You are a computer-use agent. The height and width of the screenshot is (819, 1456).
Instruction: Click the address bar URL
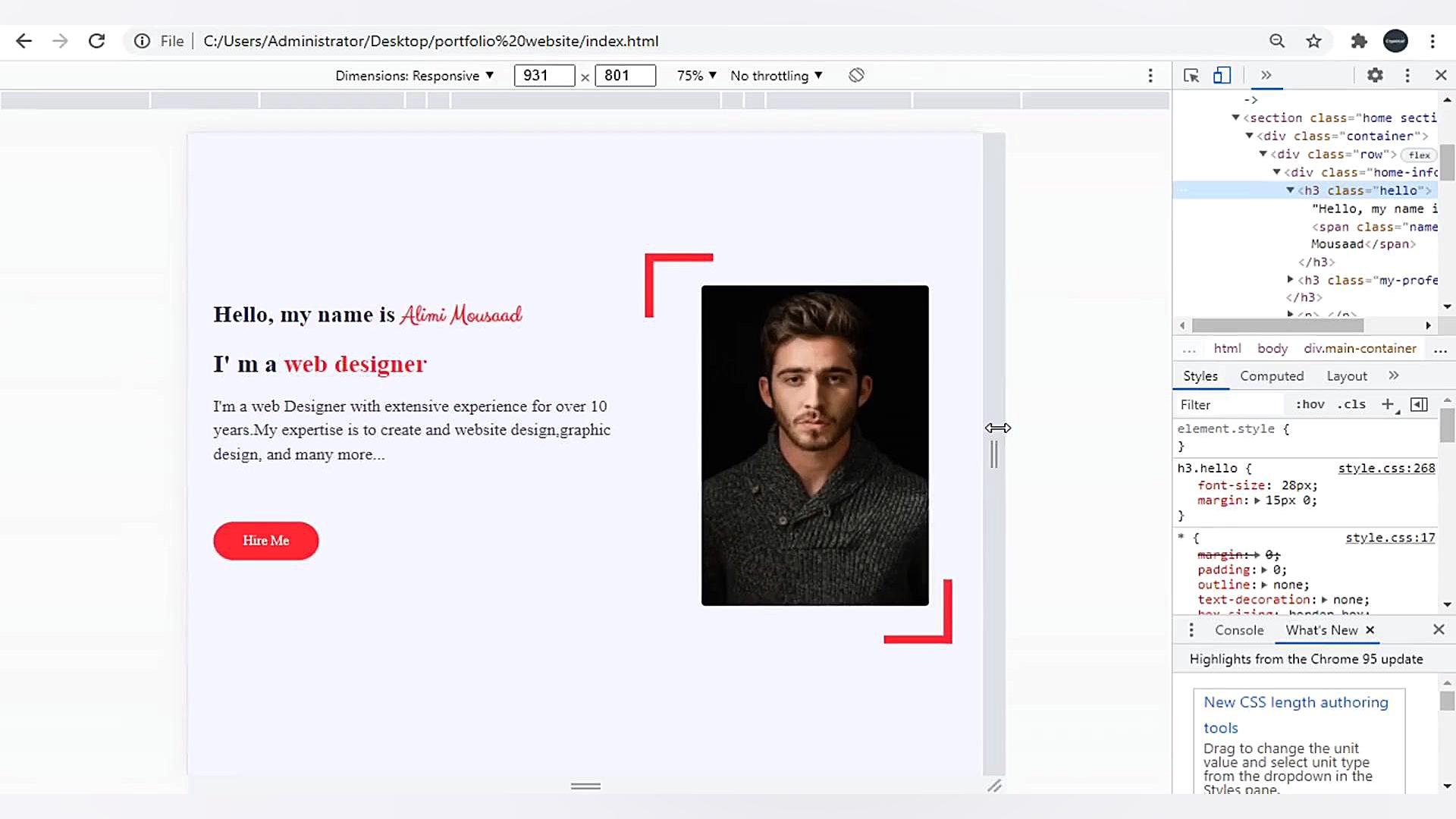pos(431,41)
